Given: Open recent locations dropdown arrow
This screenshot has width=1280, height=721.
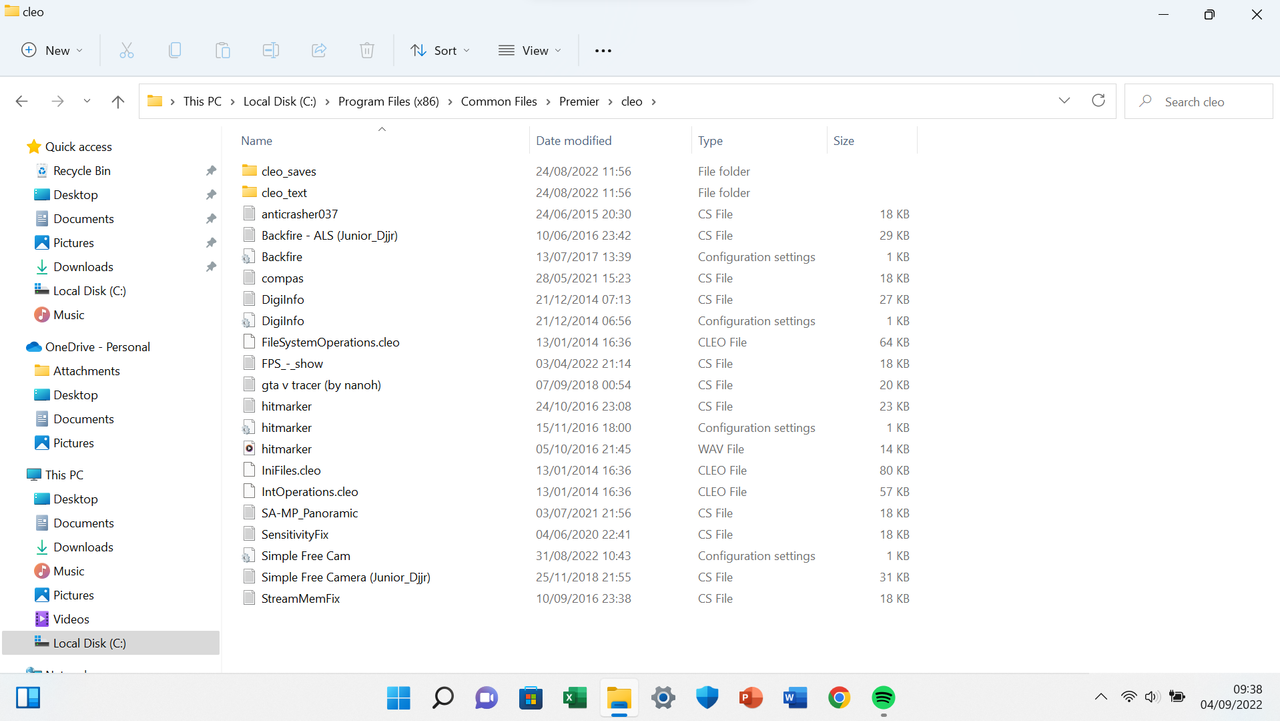Looking at the screenshot, I should pyautogui.click(x=87, y=101).
